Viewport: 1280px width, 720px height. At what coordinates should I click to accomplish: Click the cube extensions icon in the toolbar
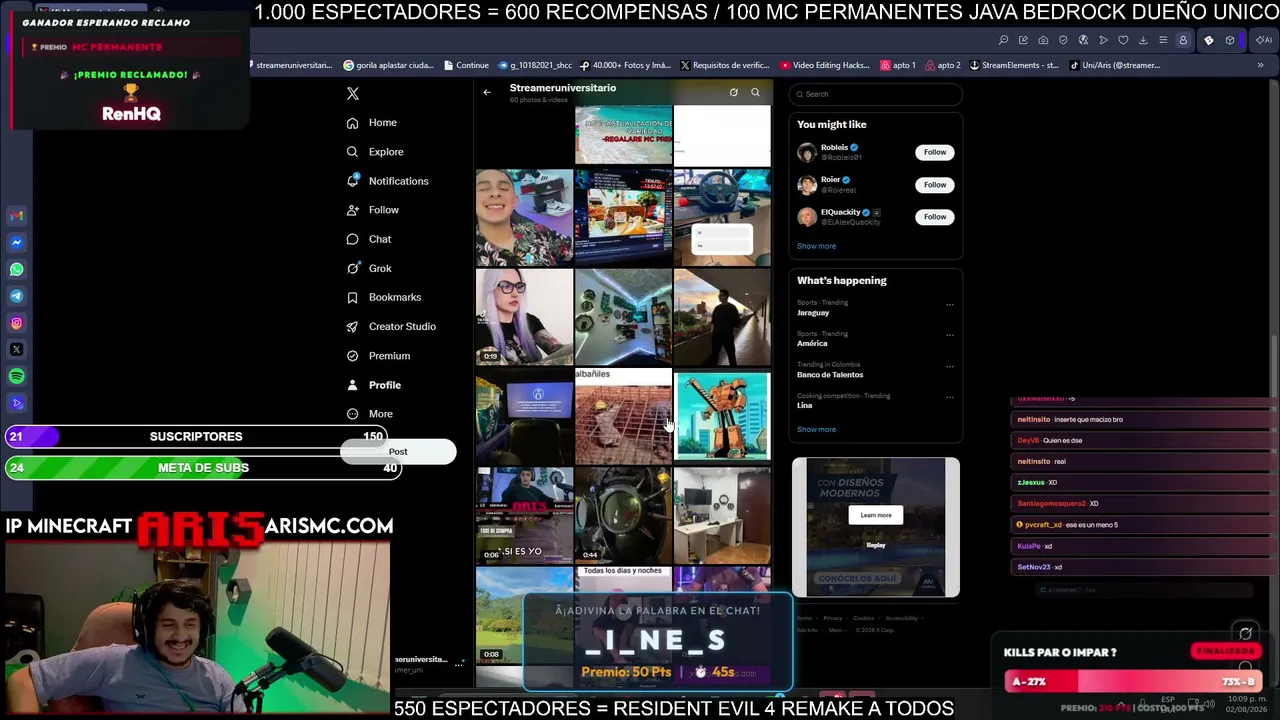1230,40
